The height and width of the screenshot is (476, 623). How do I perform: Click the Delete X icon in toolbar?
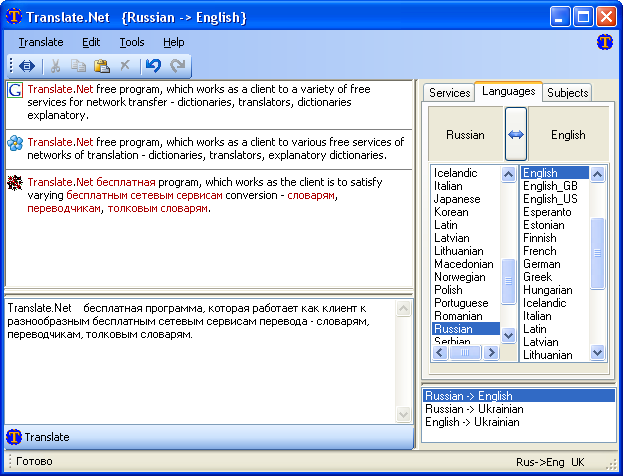(x=125, y=65)
